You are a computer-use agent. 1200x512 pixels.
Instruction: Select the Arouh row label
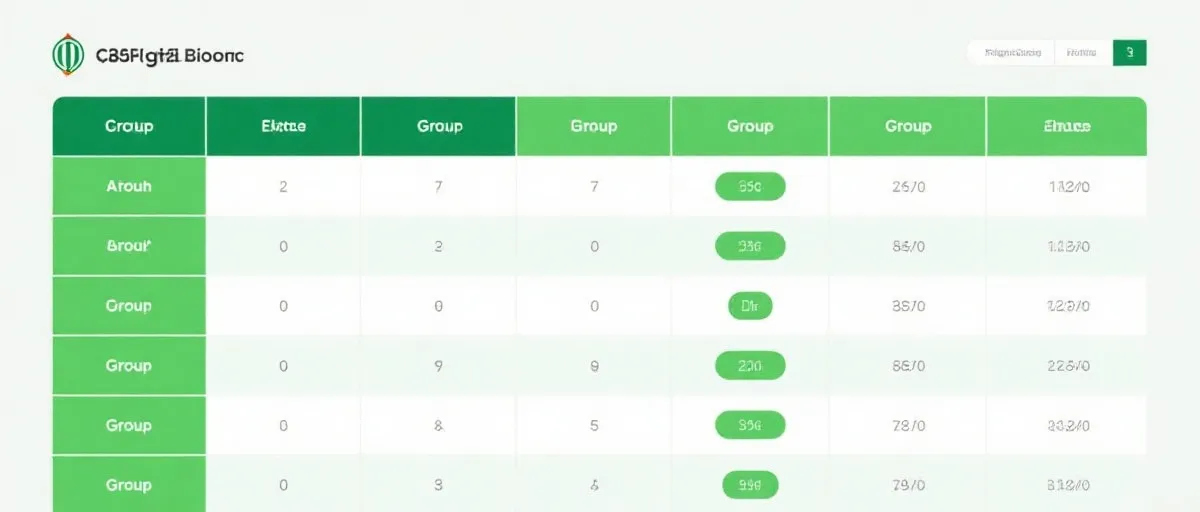tap(129, 186)
